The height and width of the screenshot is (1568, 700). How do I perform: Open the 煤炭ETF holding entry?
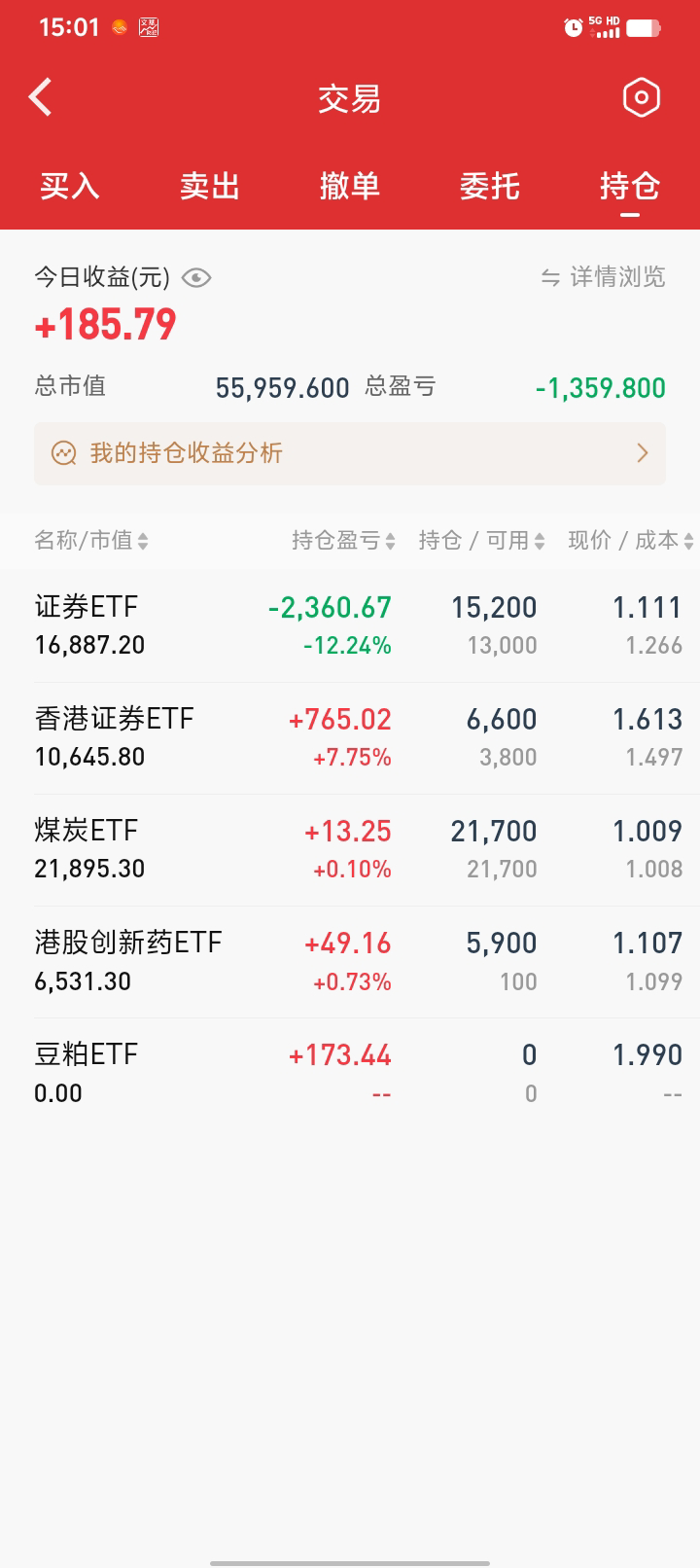[350, 849]
